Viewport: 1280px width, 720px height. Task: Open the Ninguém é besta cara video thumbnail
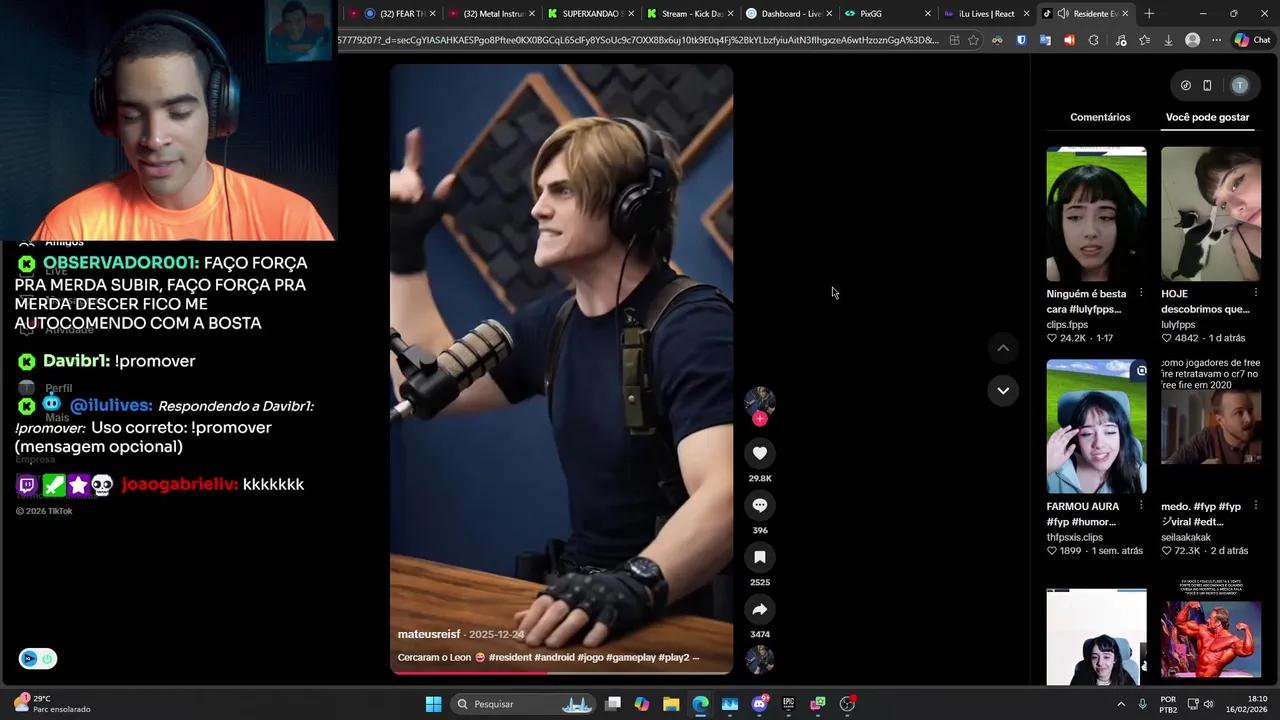pyautogui.click(x=1096, y=214)
